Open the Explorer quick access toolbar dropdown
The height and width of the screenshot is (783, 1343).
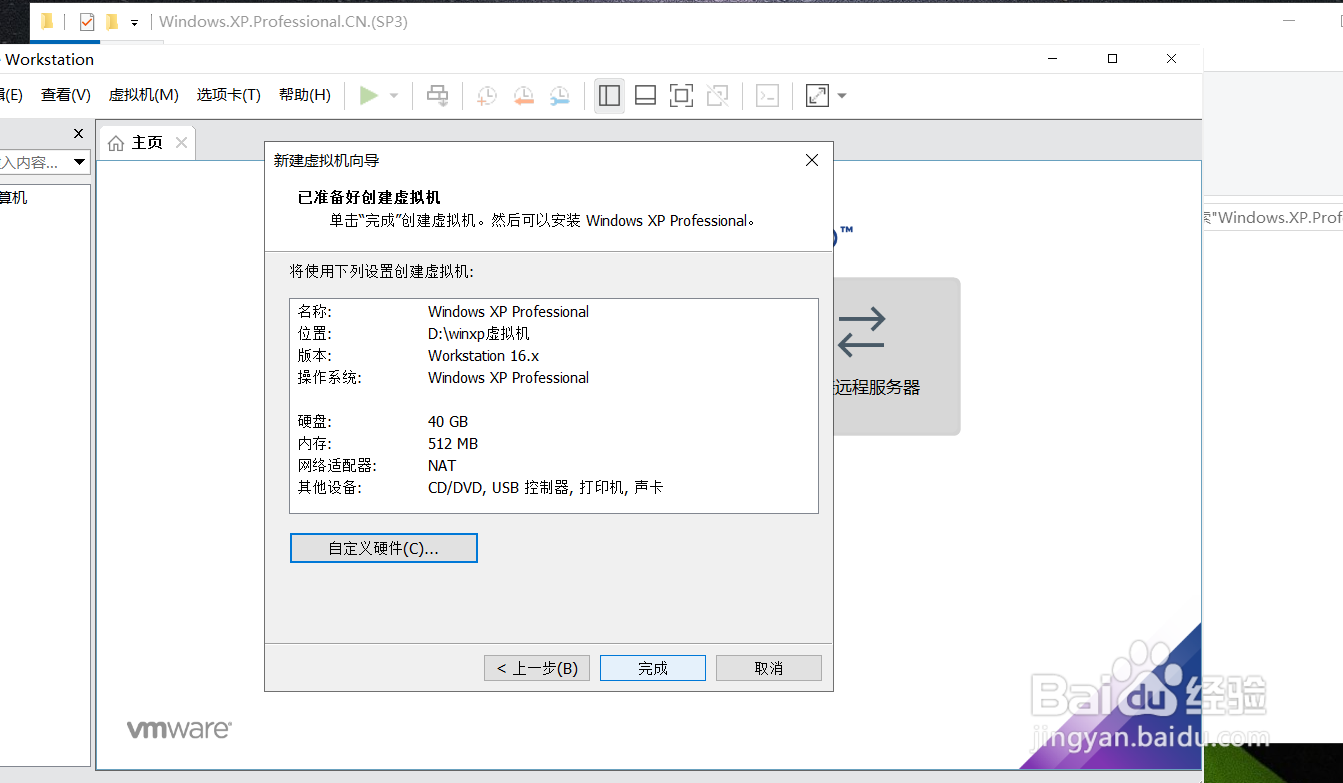click(x=134, y=22)
